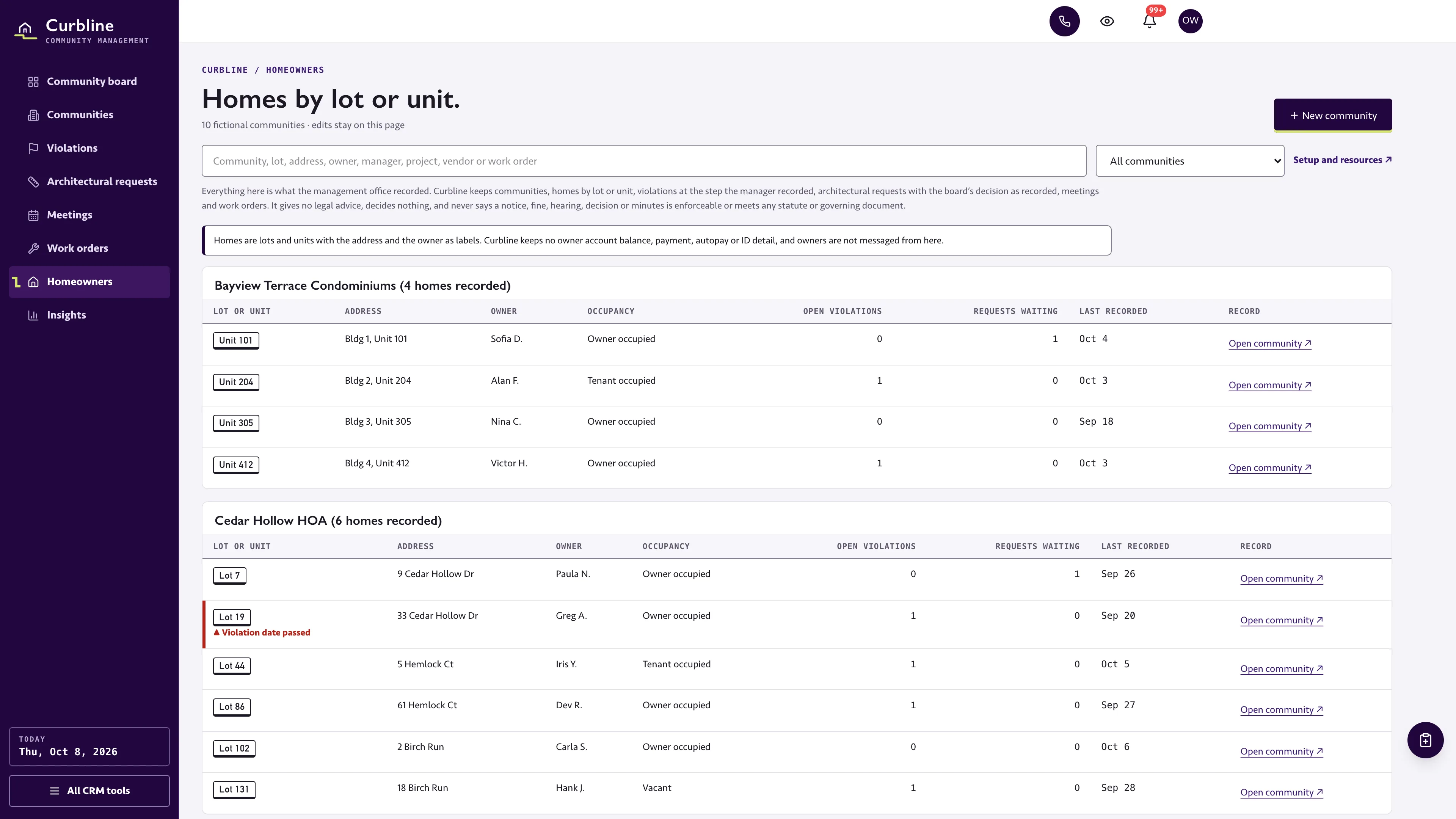The image size is (1456, 819).
Task: Select the Cedar Hollow HOA heading
Action: [328, 521]
